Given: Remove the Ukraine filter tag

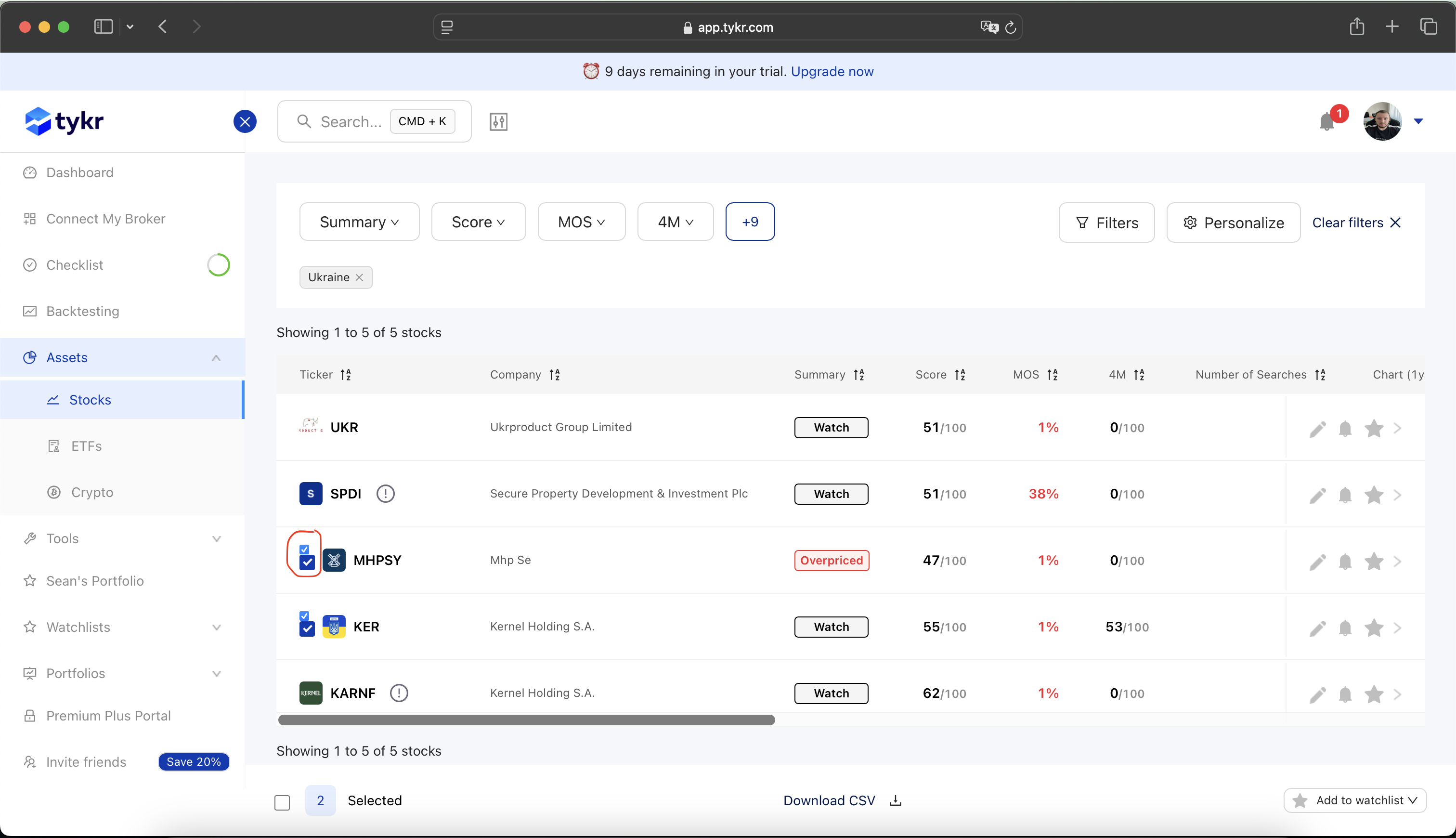Looking at the screenshot, I should tap(360, 277).
